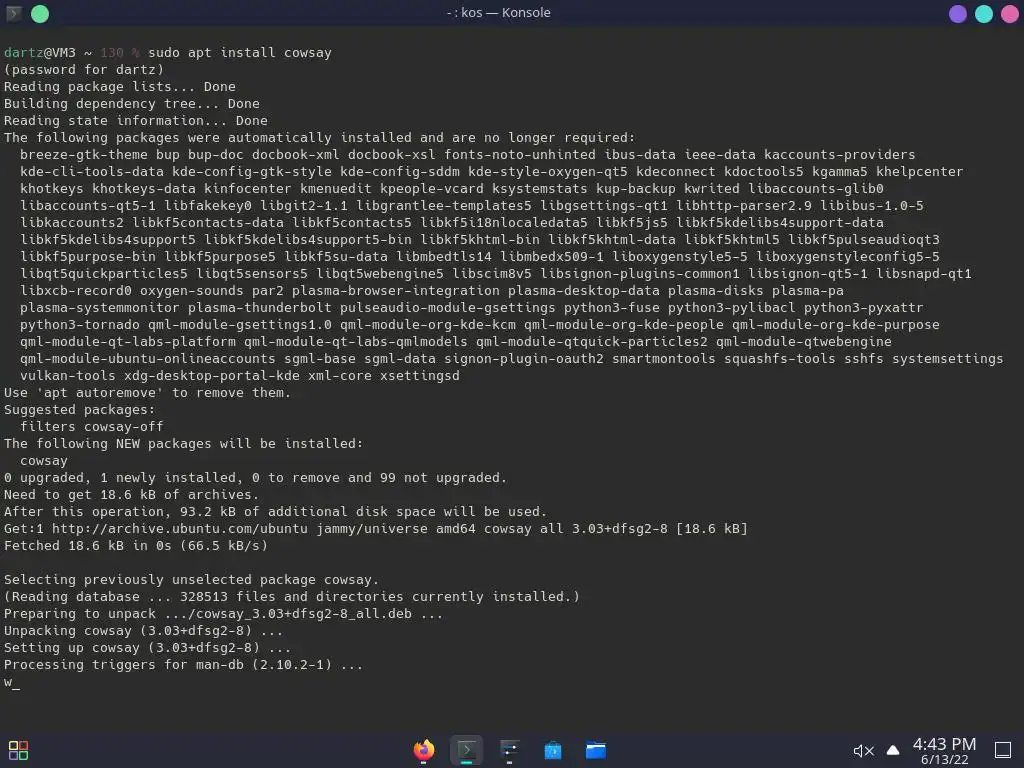Click the archive.ubuntu.com URL in Get:1 line

180,528
